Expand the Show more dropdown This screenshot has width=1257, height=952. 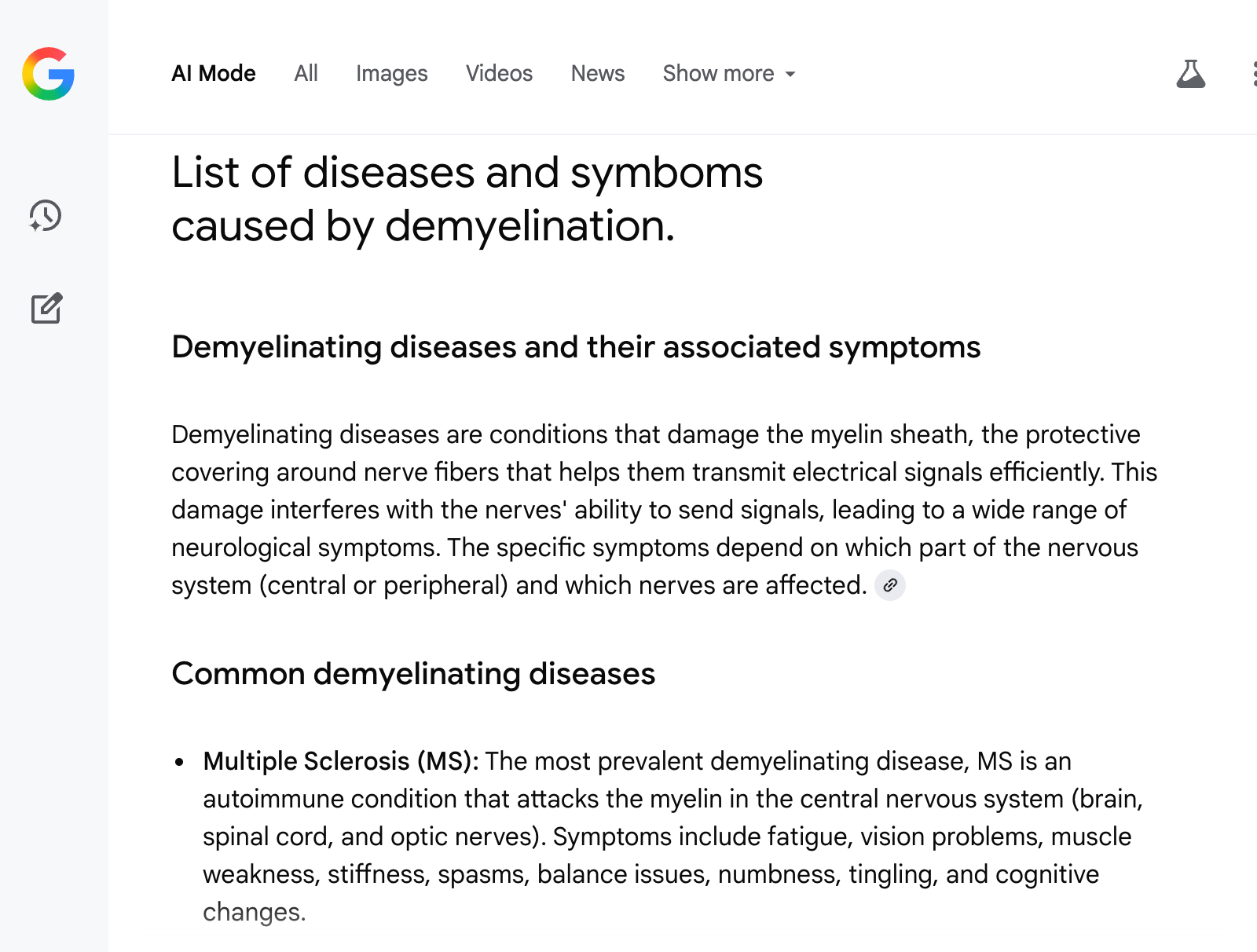coord(729,74)
